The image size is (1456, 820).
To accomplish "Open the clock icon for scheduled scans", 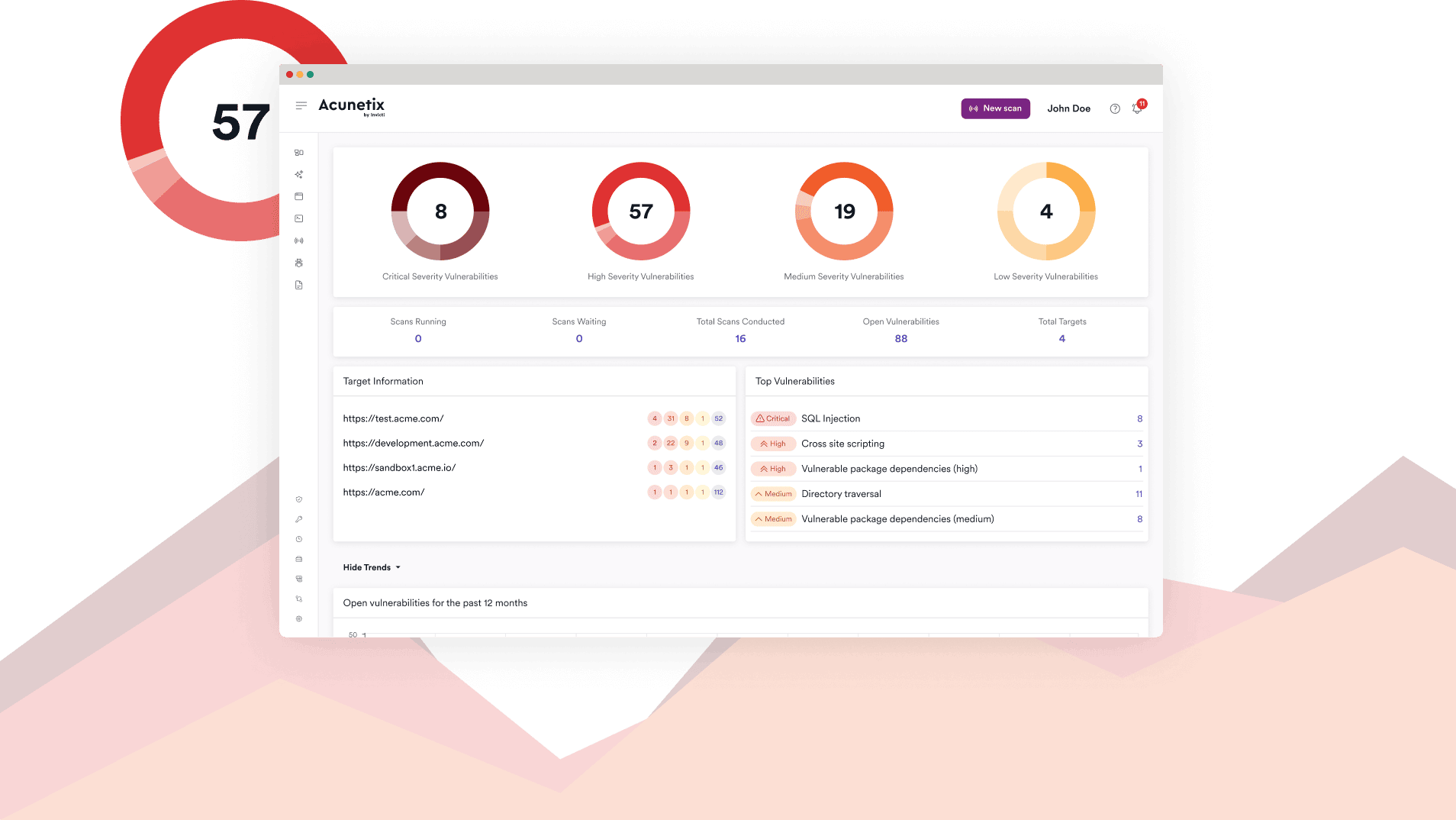I will pyautogui.click(x=298, y=538).
